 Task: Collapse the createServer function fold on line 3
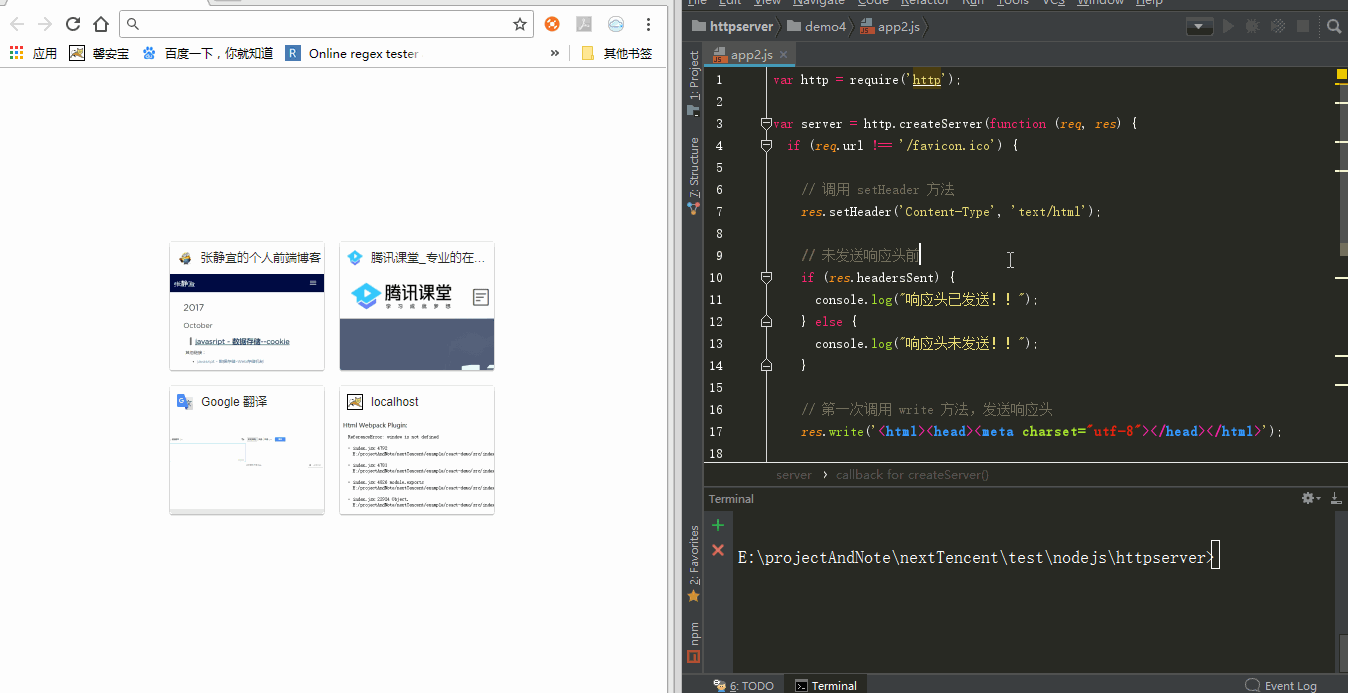tap(766, 124)
